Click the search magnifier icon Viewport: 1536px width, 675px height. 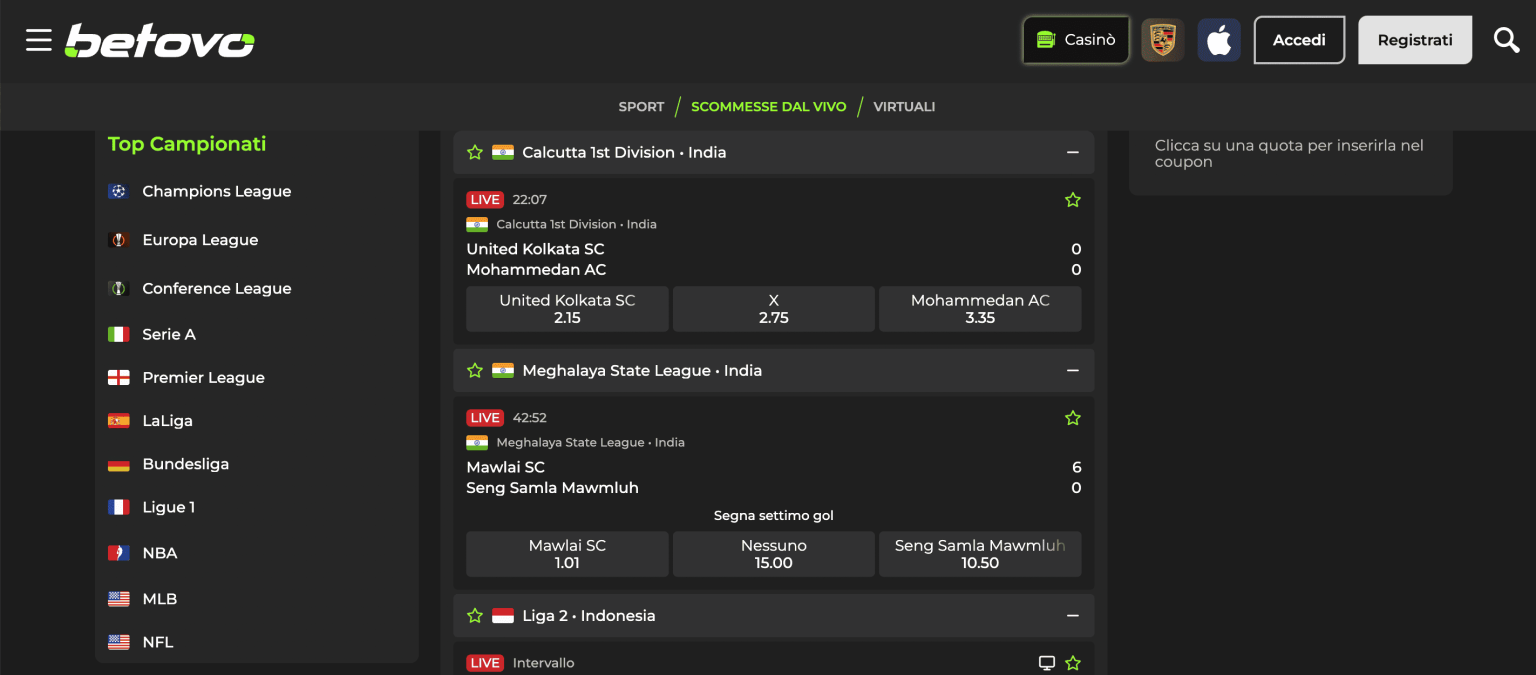pyautogui.click(x=1506, y=40)
